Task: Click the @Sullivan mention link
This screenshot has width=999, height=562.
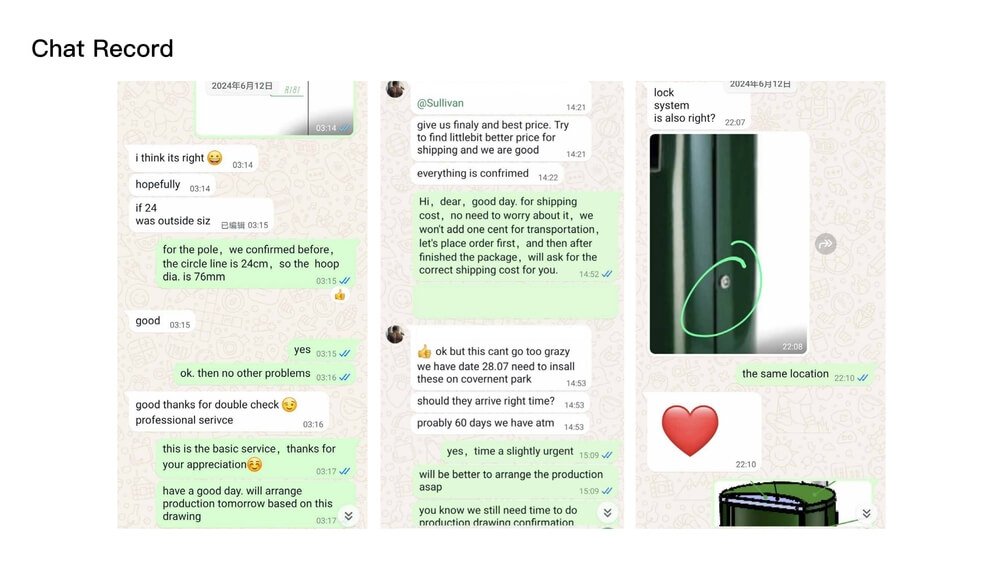Action: pos(440,103)
